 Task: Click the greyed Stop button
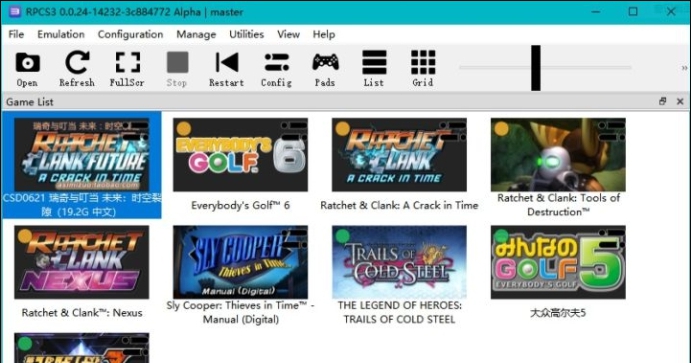click(x=177, y=69)
